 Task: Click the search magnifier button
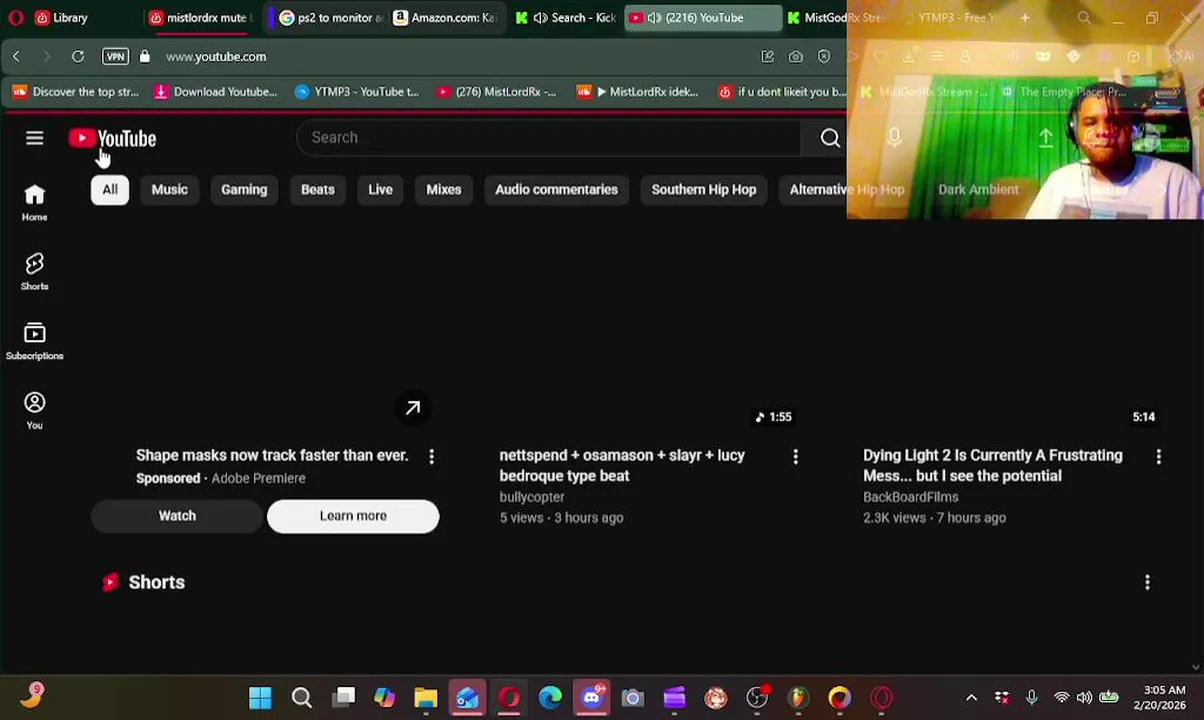pos(830,138)
